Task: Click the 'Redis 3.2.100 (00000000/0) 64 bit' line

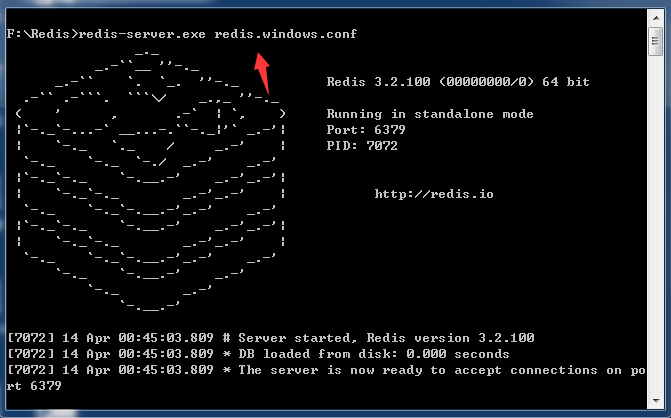Action: tap(458, 82)
